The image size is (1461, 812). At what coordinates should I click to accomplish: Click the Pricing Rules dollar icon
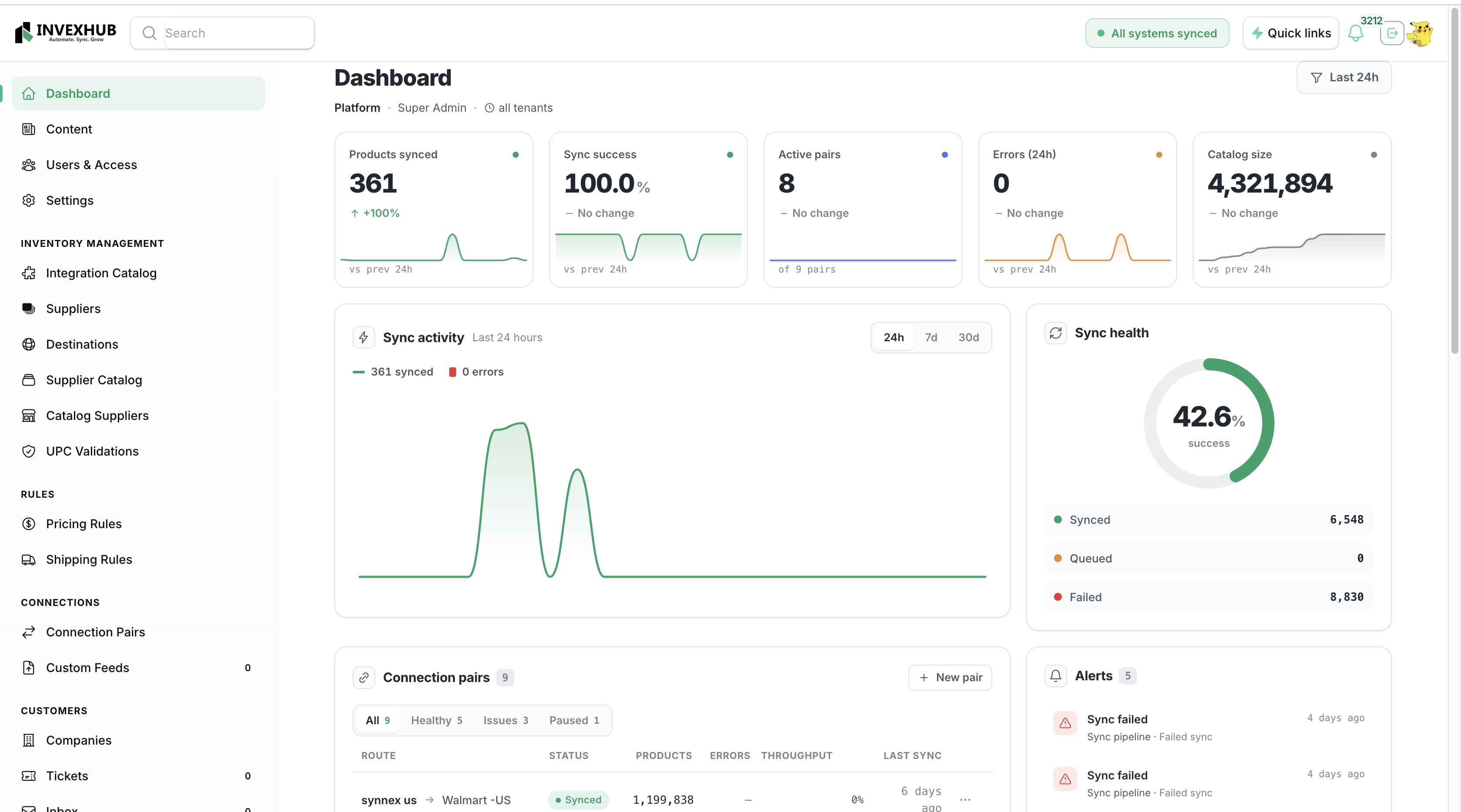(28, 525)
